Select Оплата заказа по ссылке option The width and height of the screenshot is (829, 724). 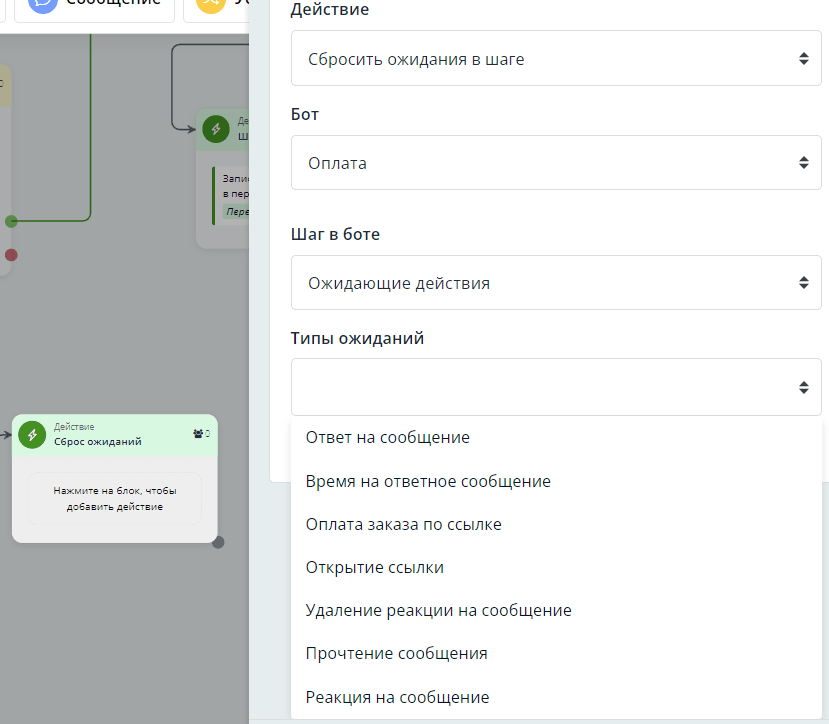coord(403,524)
